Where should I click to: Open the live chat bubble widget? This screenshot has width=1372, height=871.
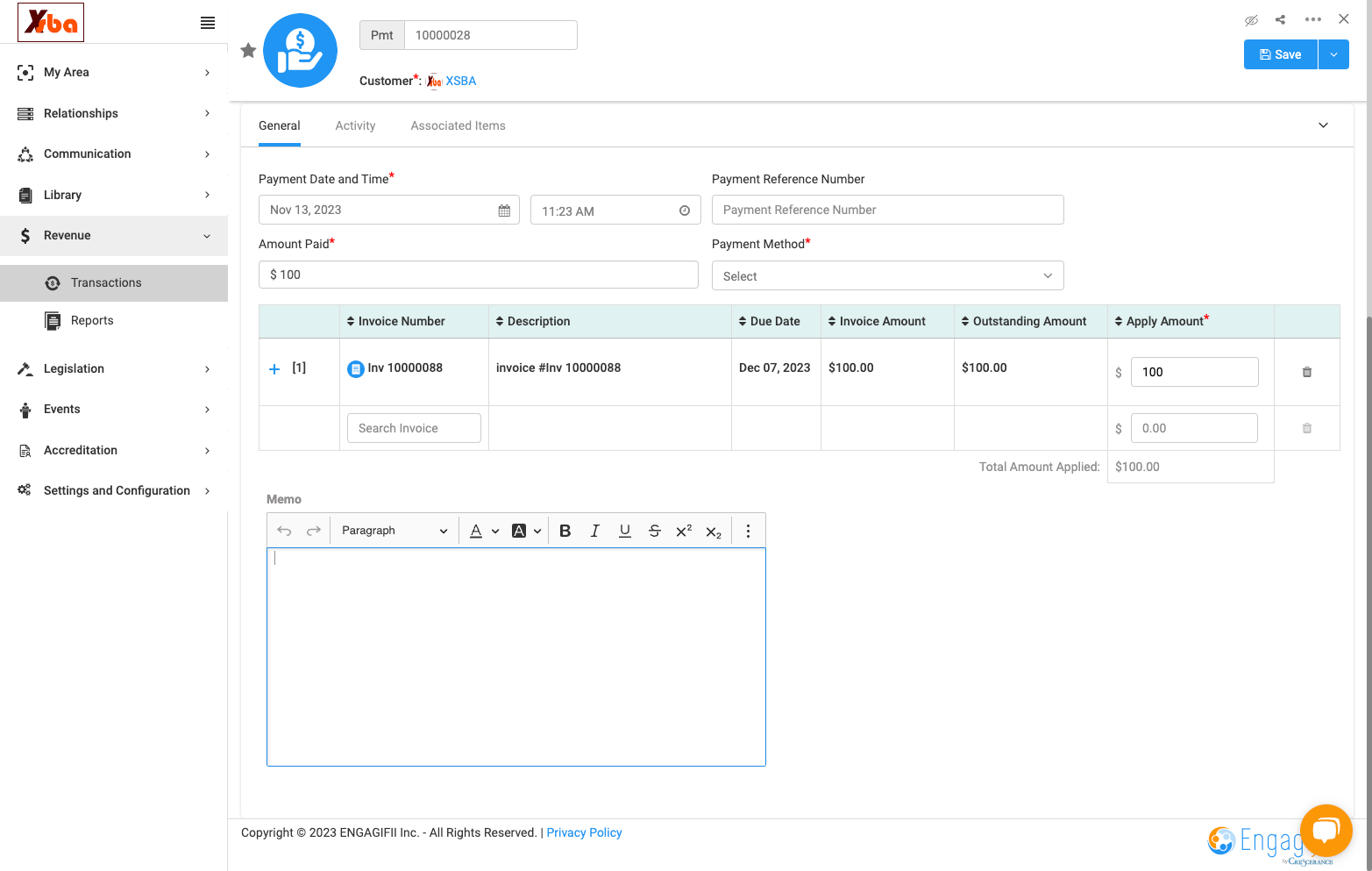[1326, 830]
